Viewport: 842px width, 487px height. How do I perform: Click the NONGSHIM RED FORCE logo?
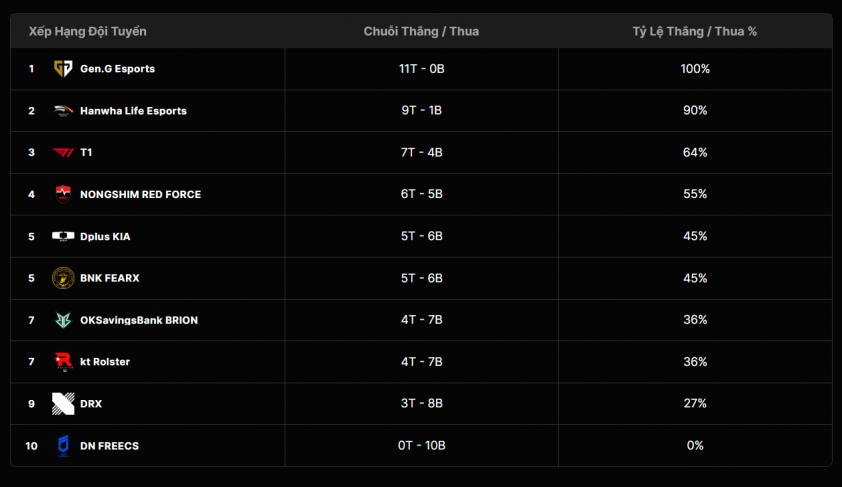63,194
